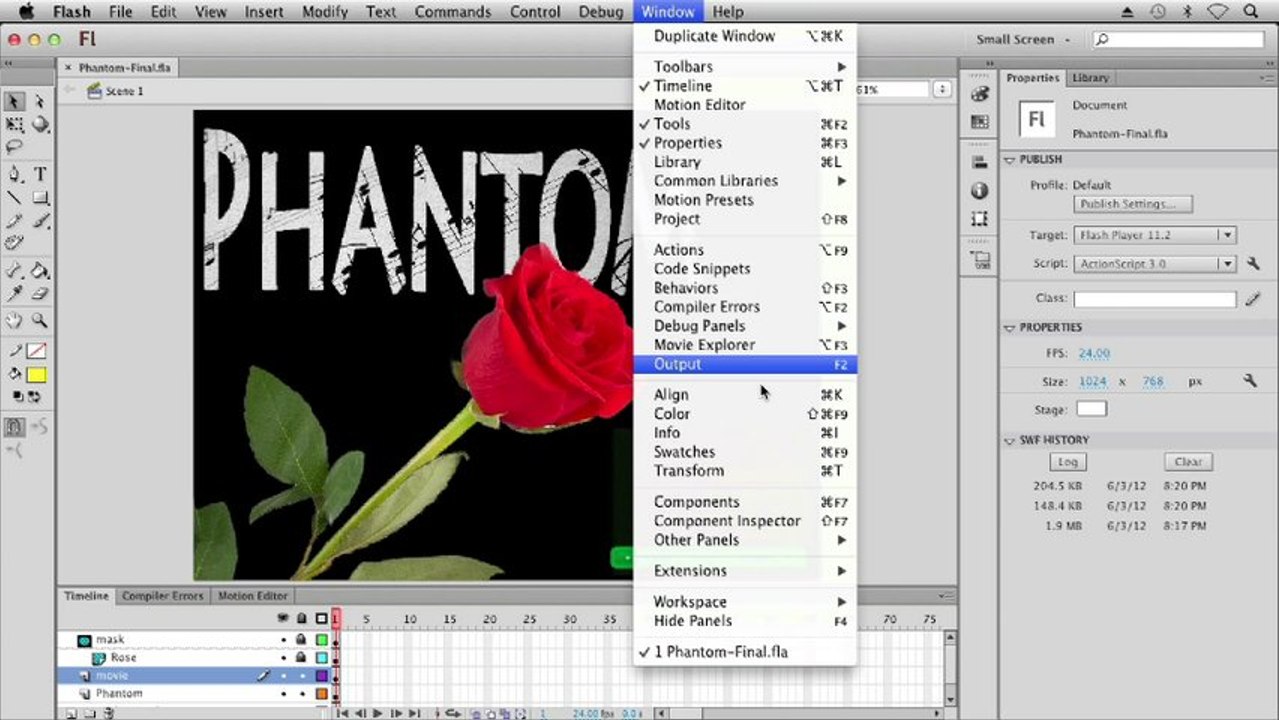Open the Align panel icon
This screenshot has height=720, width=1279.
click(979, 162)
